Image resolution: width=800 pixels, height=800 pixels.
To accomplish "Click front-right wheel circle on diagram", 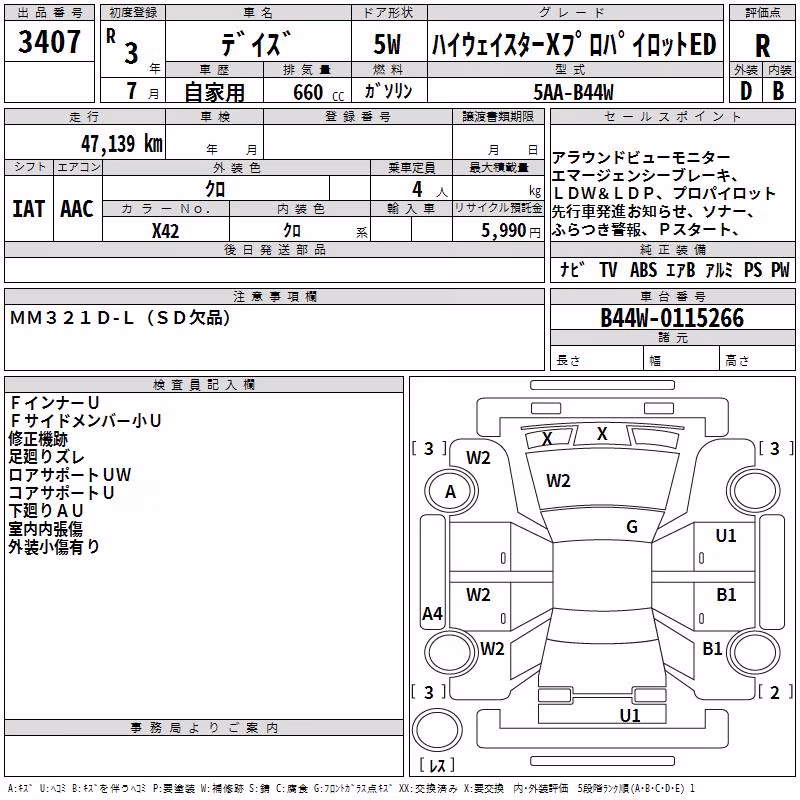I will click(753, 492).
